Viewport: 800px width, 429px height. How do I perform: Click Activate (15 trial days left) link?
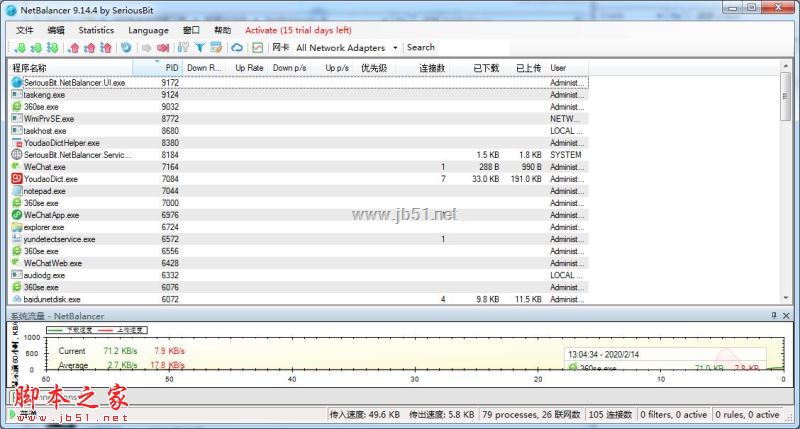pyautogui.click(x=298, y=30)
